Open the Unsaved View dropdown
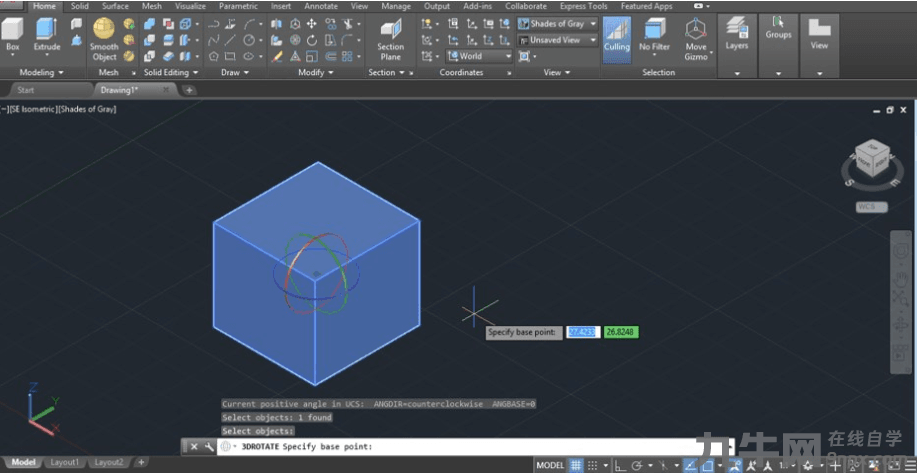 (557, 40)
